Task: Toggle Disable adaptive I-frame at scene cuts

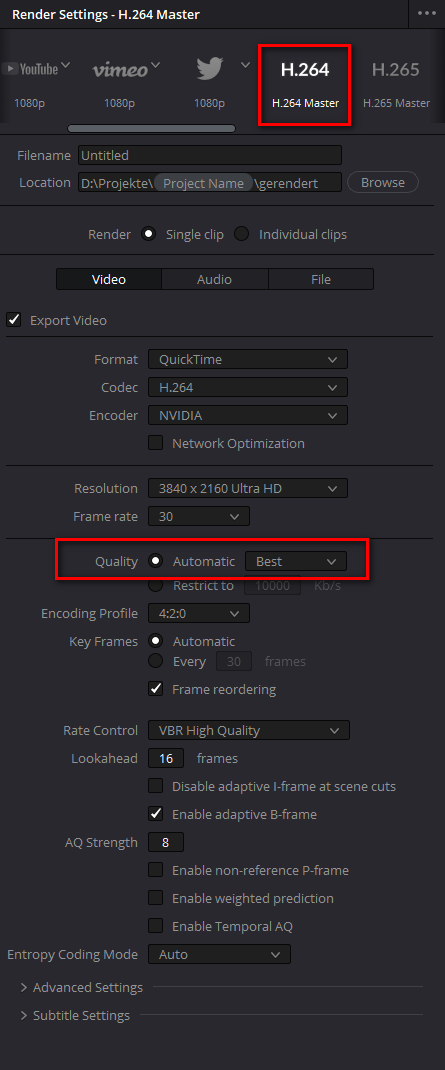Action: (x=156, y=786)
